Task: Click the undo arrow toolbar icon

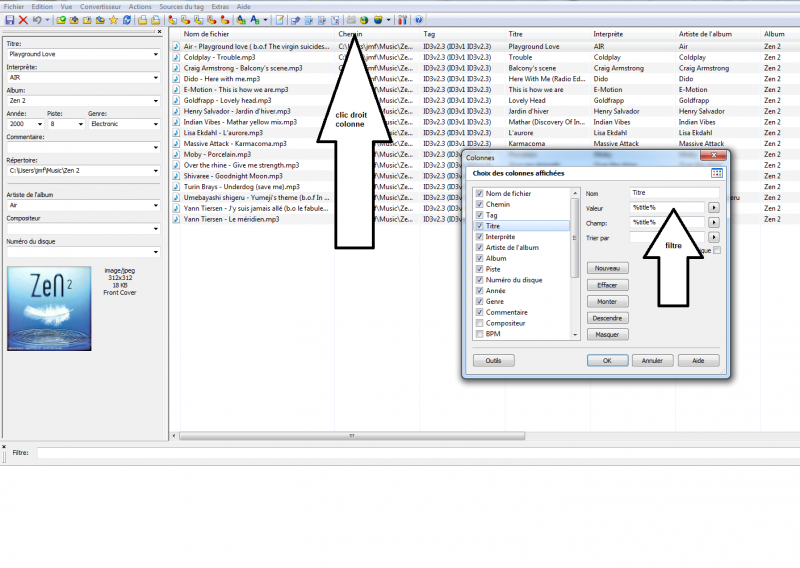Action: pyautogui.click(x=37, y=20)
